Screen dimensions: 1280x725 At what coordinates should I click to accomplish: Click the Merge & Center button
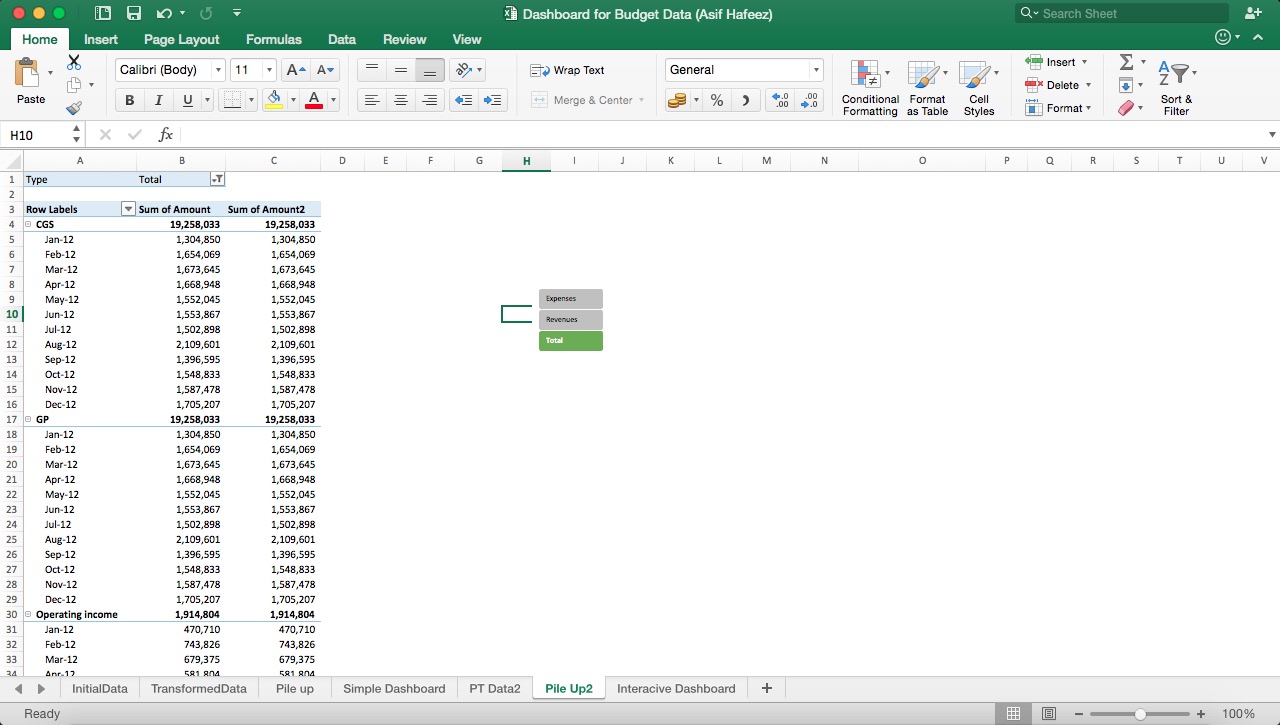point(589,100)
